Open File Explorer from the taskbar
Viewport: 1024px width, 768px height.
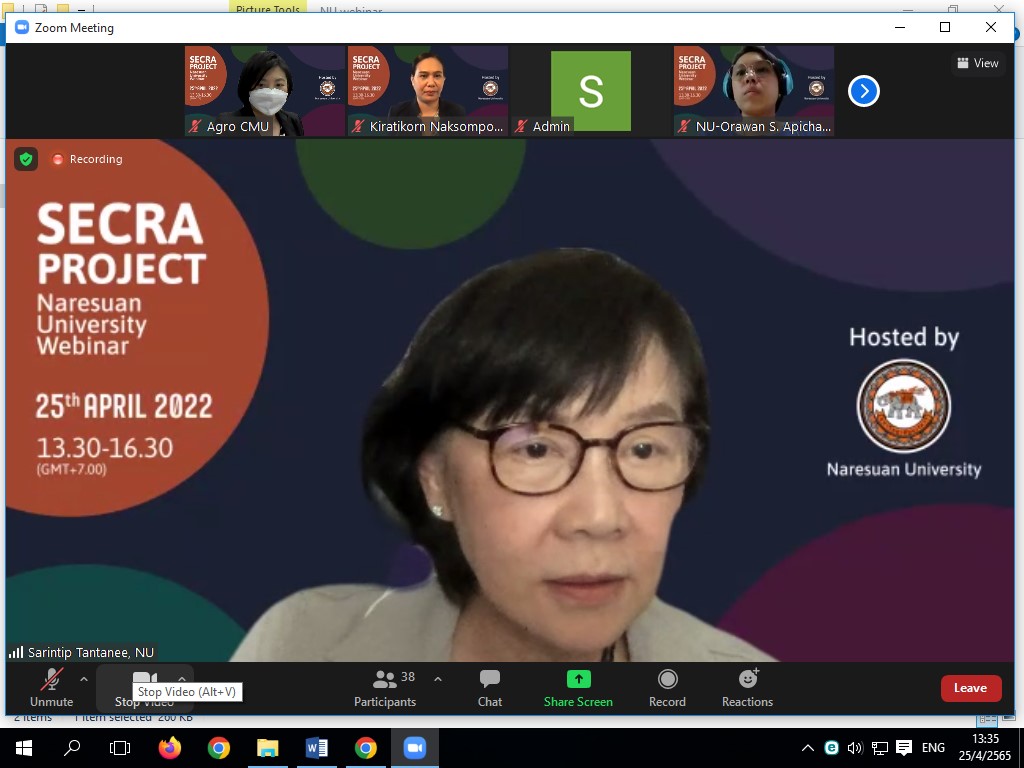pyautogui.click(x=268, y=748)
